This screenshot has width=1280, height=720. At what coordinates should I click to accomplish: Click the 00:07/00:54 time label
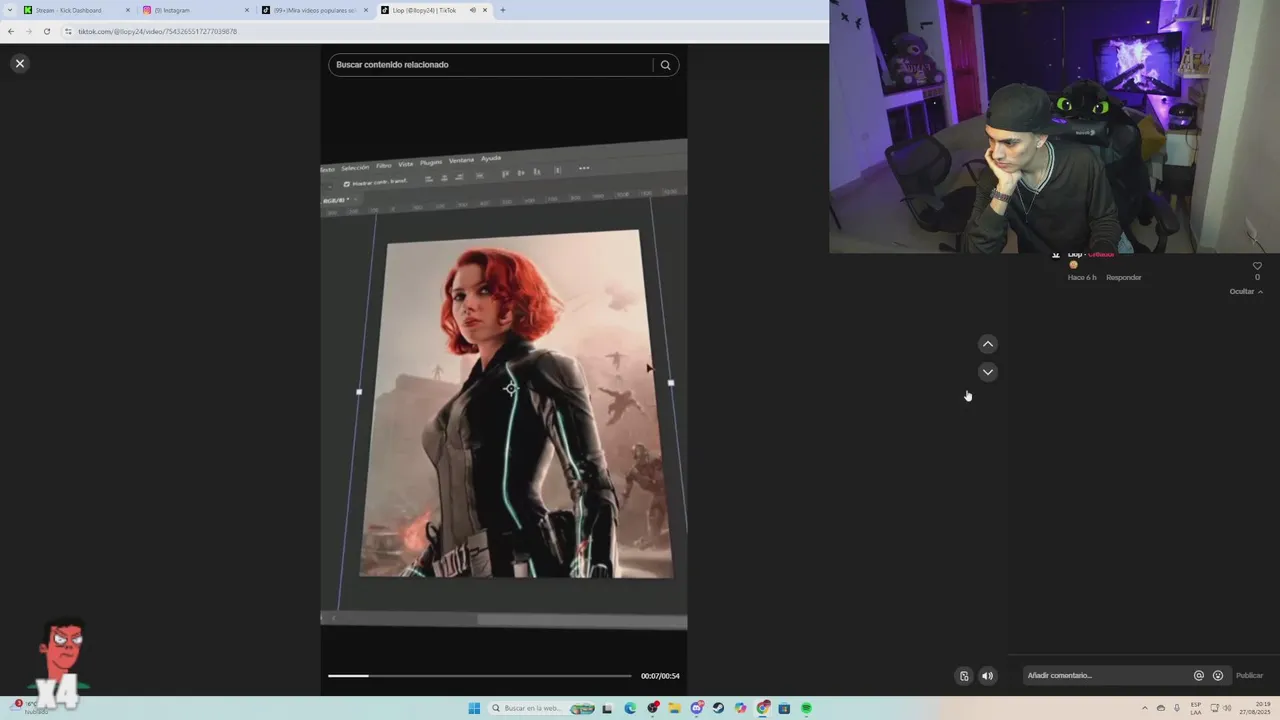coord(660,676)
